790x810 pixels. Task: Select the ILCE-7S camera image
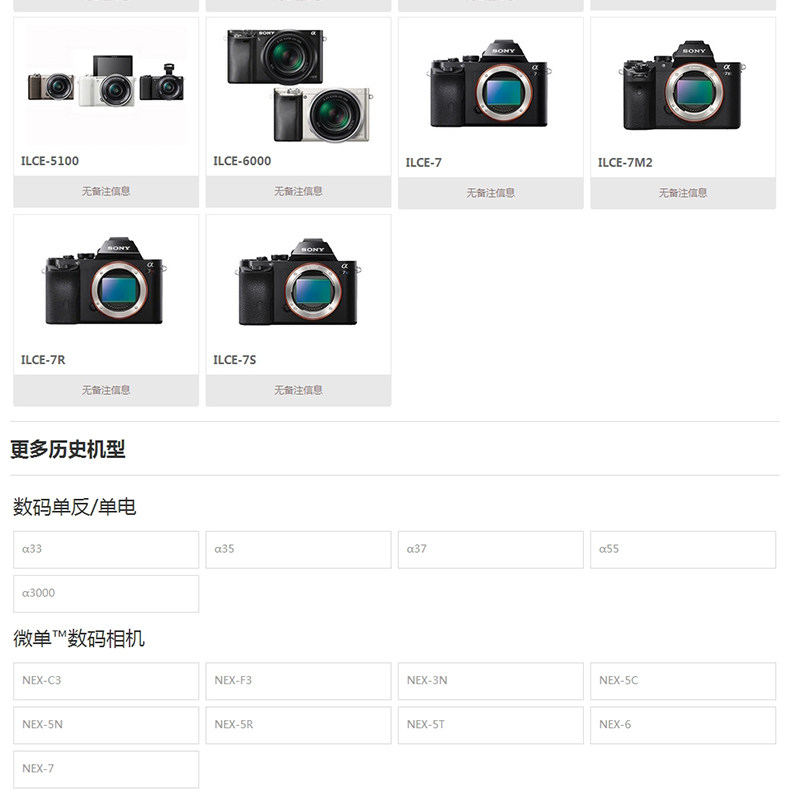pyautogui.click(x=299, y=282)
